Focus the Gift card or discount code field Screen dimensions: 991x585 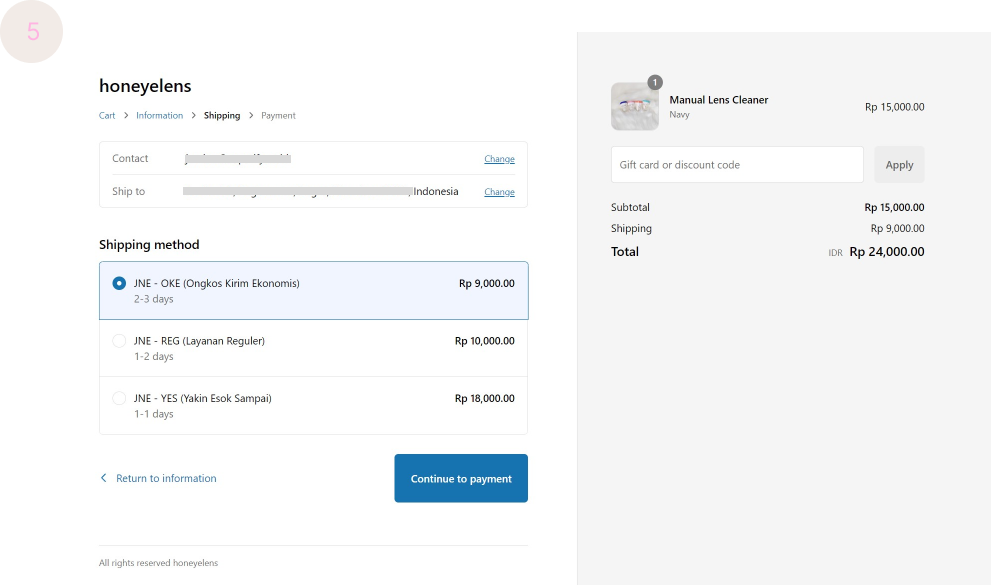click(x=737, y=165)
